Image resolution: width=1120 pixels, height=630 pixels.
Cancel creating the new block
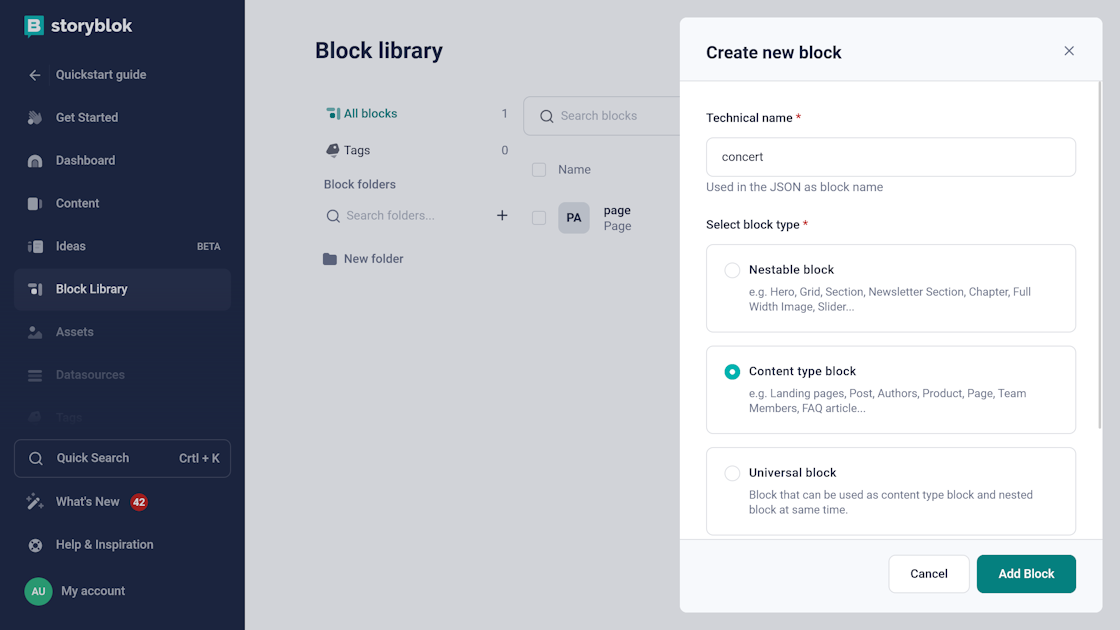pyautogui.click(x=928, y=573)
